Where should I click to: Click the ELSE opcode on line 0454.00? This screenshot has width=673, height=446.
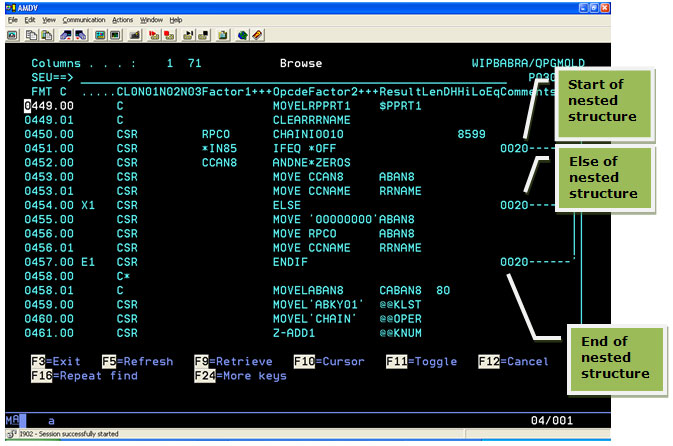287,205
